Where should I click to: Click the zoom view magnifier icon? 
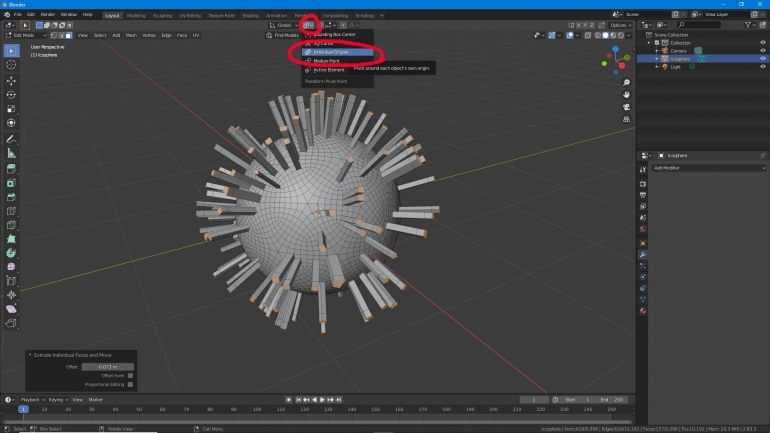tap(626, 83)
